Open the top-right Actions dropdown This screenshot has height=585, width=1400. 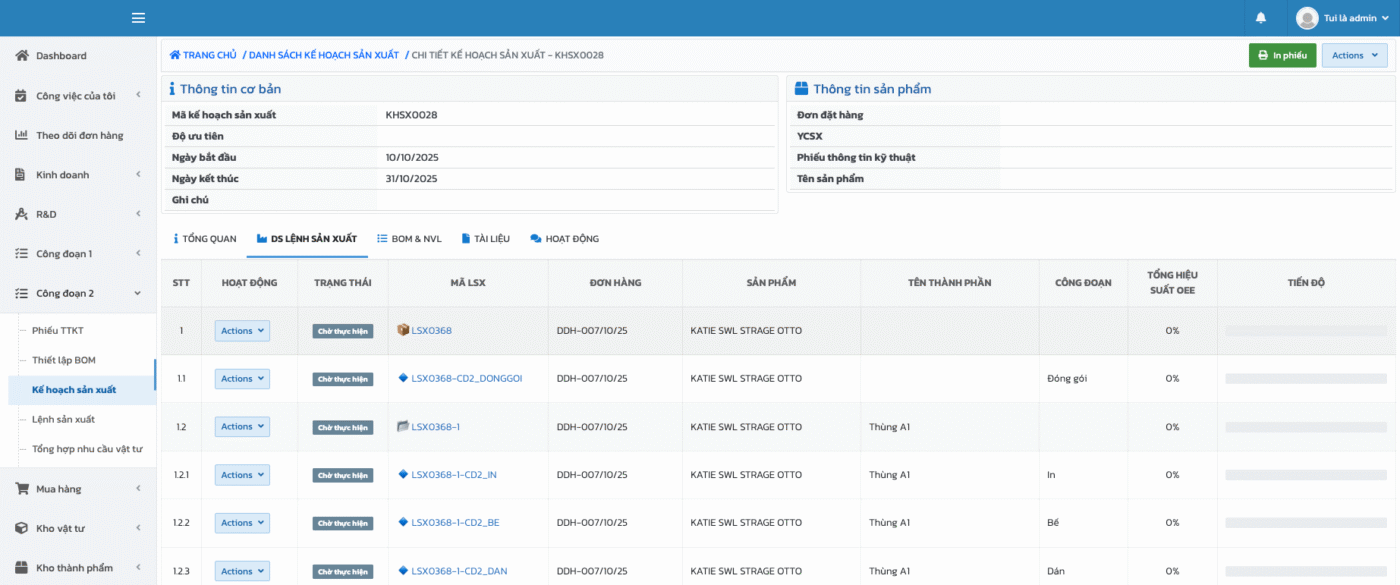pyautogui.click(x=1354, y=55)
